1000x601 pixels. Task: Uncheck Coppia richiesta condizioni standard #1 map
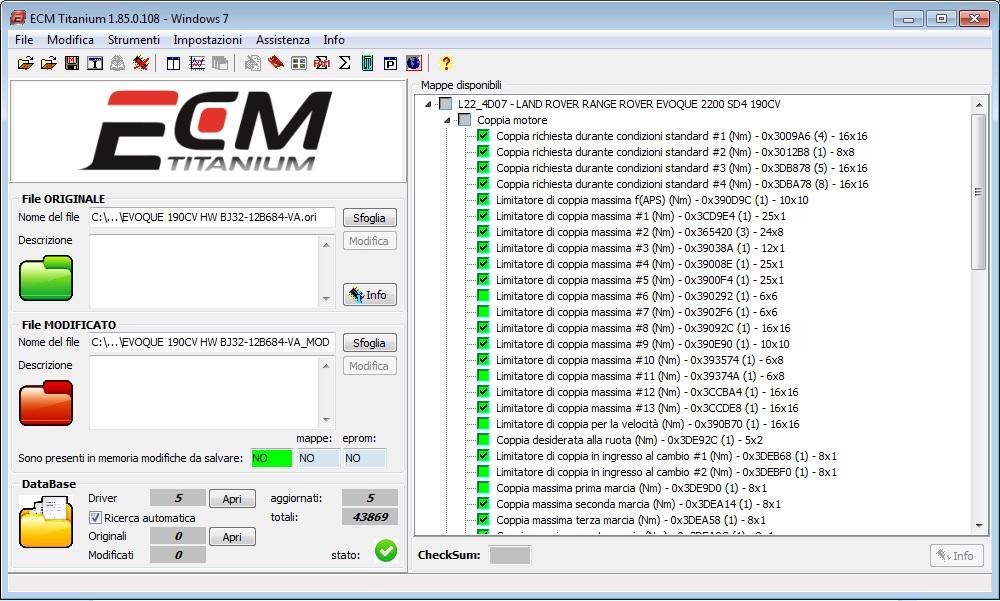(483, 136)
